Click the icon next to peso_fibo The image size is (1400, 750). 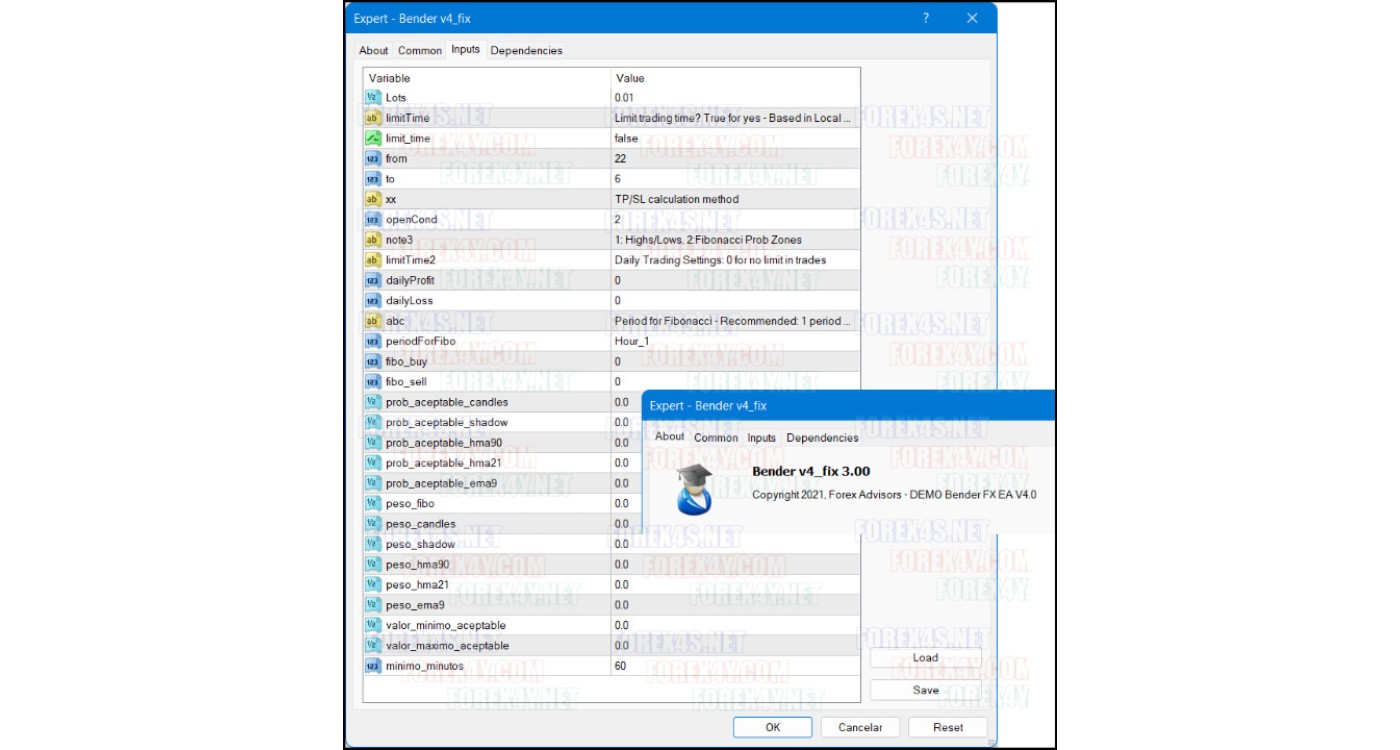pyautogui.click(x=373, y=504)
